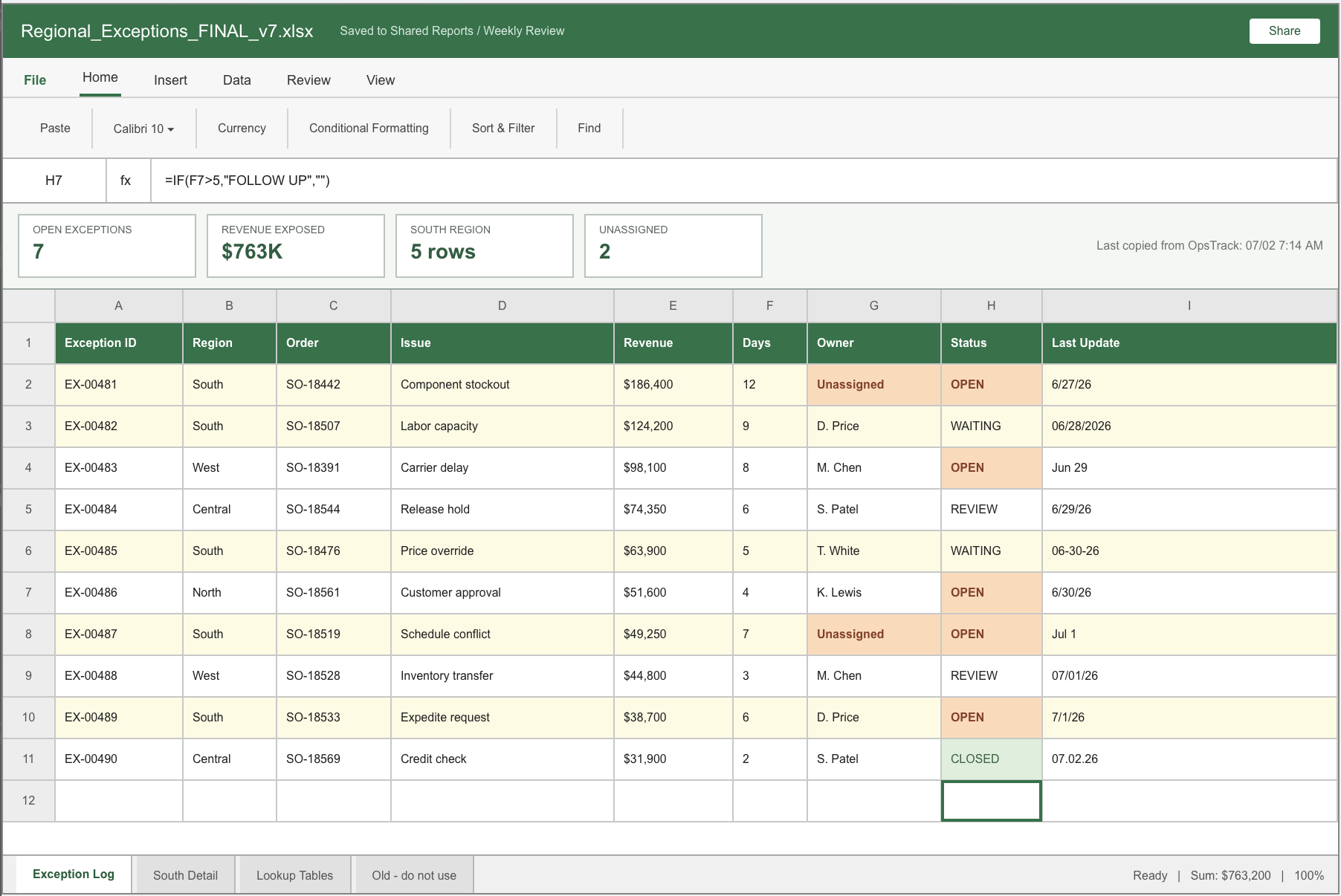This screenshot has height=896, width=1341.
Task: Switch to the South Detail sheet tab
Action: [185, 875]
